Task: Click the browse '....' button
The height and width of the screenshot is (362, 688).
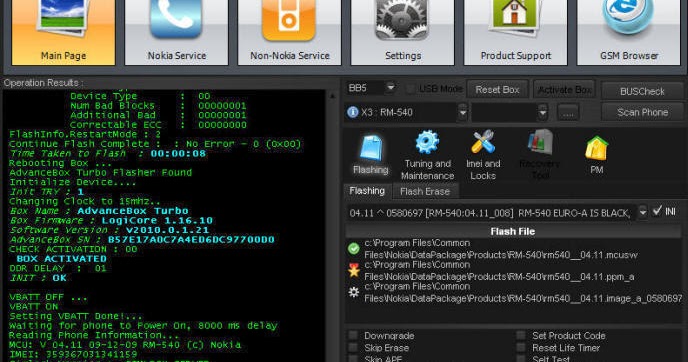Action: click(568, 113)
